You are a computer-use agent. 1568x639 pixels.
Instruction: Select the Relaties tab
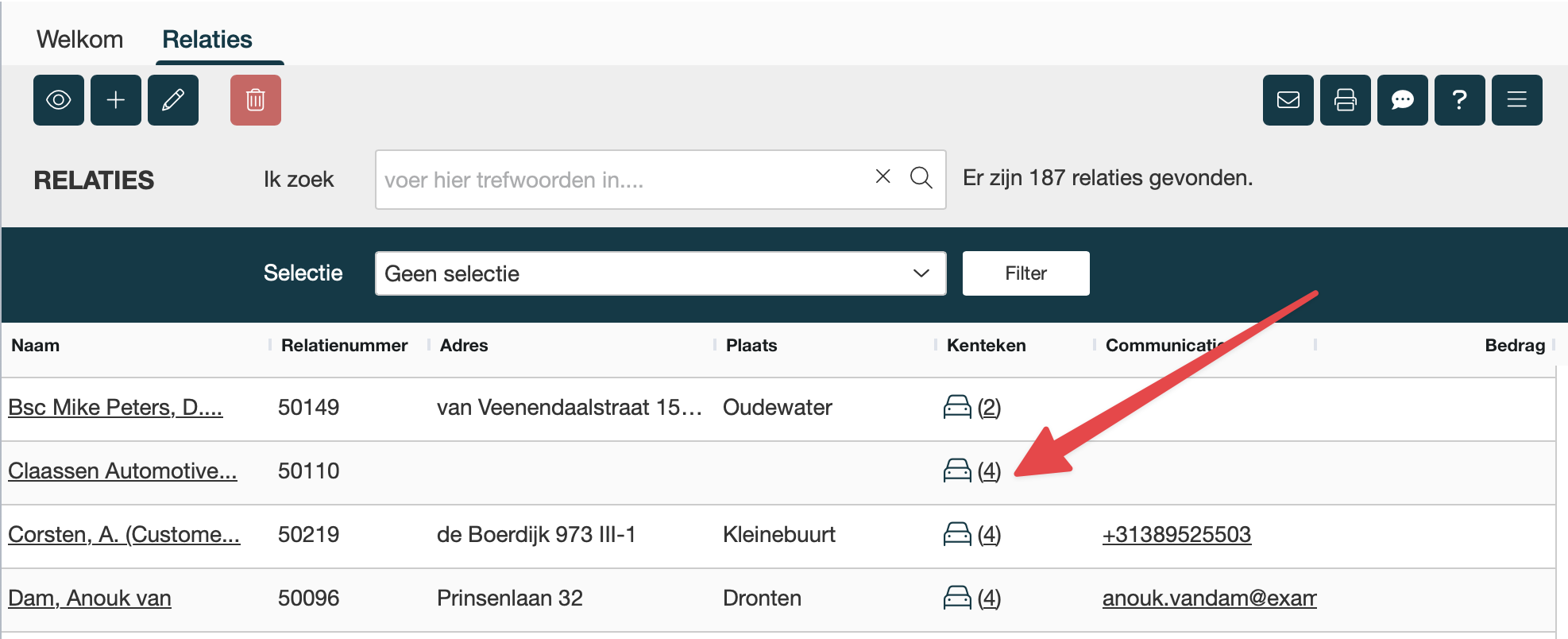click(207, 40)
